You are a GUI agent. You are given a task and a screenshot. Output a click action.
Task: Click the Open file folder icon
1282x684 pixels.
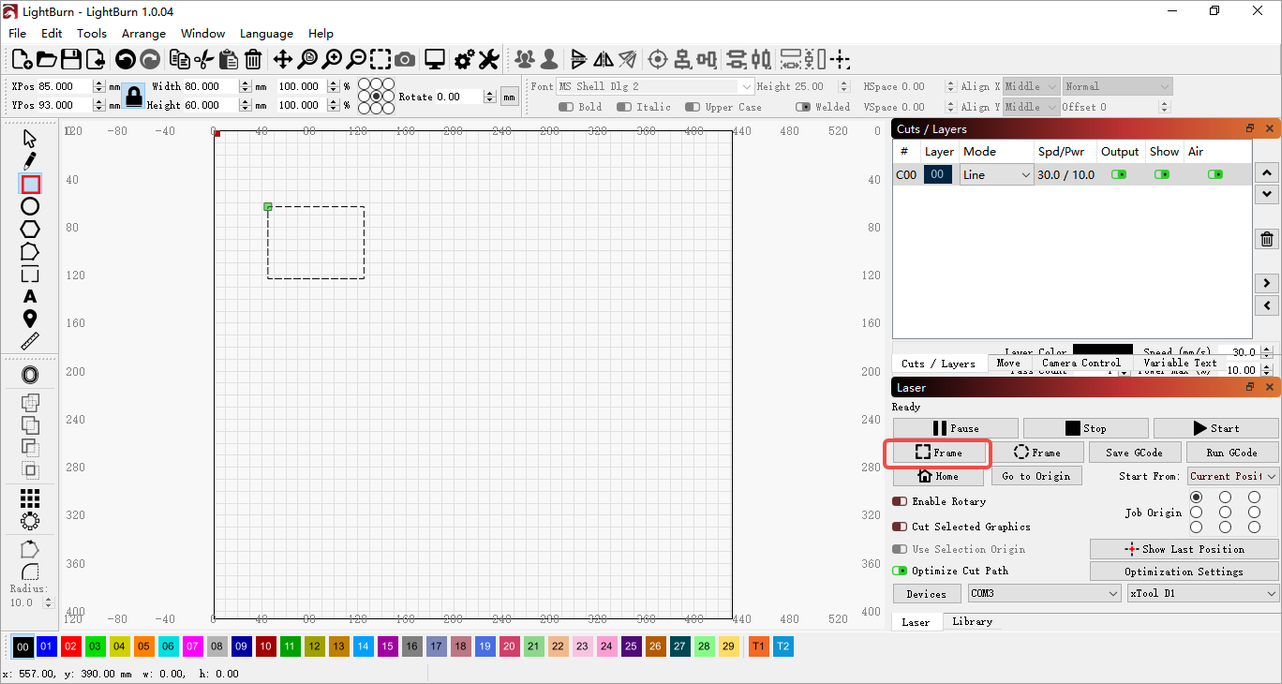pyautogui.click(x=46, y=60)
